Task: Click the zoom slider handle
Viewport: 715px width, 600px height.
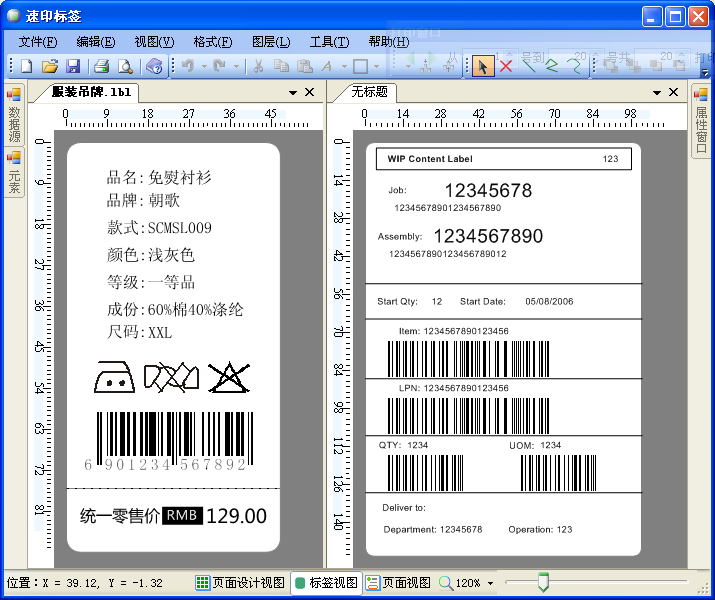Action: point(543,581)
